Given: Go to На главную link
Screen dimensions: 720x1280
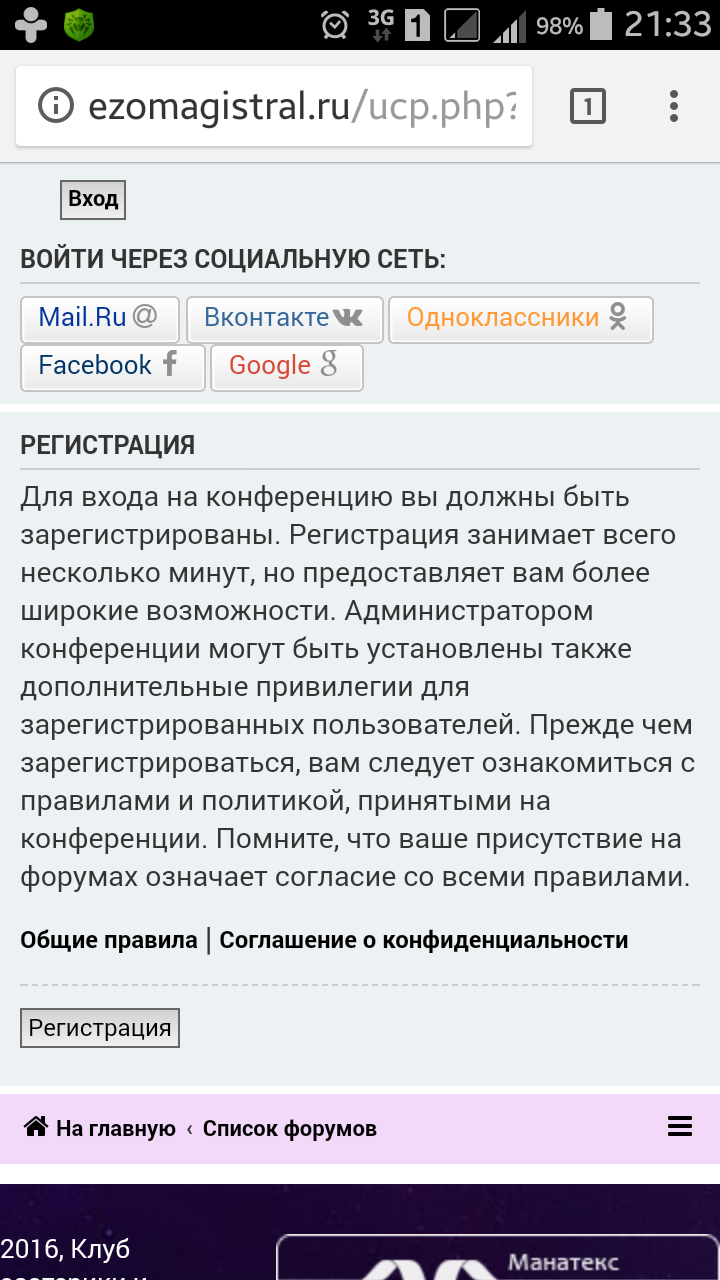Looking at the screenshot, I should coord(115,1129).
